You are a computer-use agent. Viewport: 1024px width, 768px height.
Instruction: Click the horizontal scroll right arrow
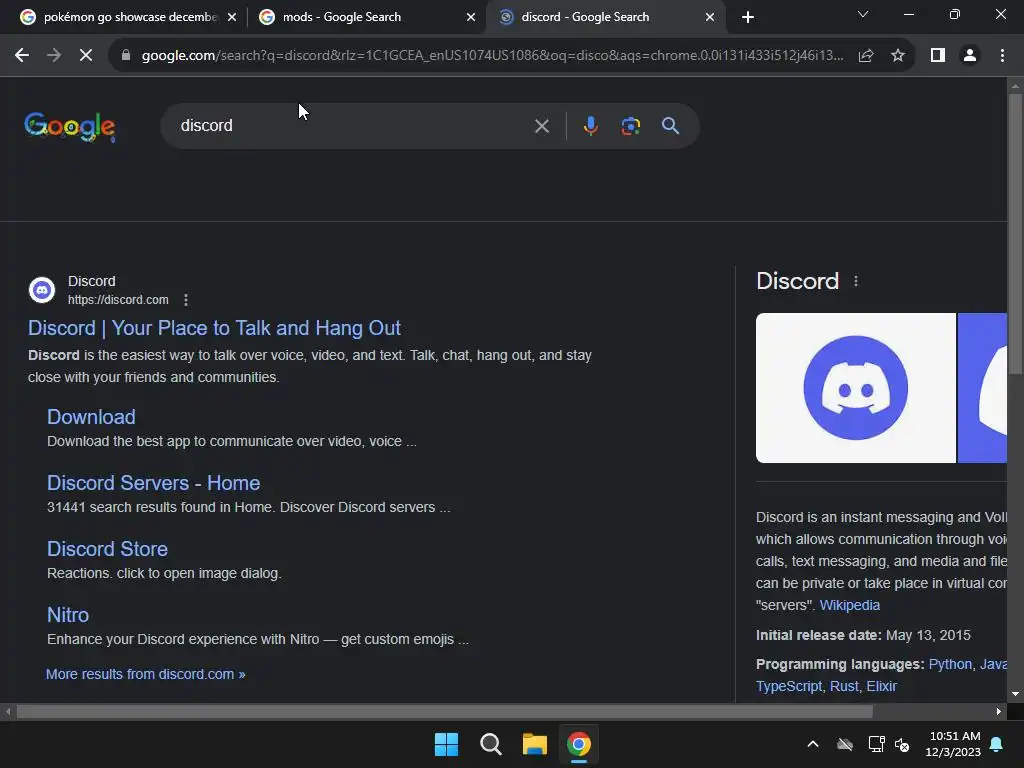click(x=999, y=712)
